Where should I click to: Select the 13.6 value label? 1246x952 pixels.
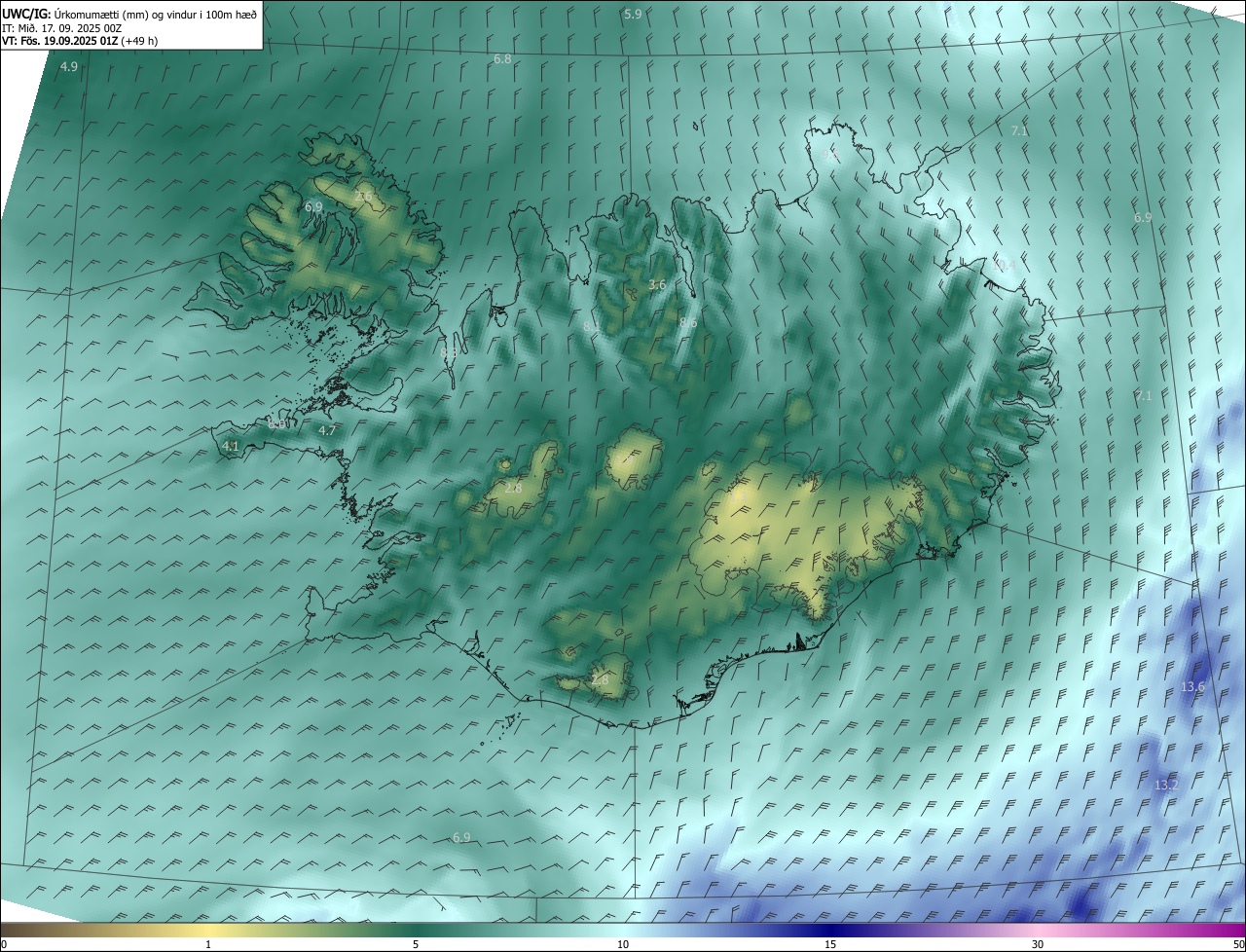1192,687
